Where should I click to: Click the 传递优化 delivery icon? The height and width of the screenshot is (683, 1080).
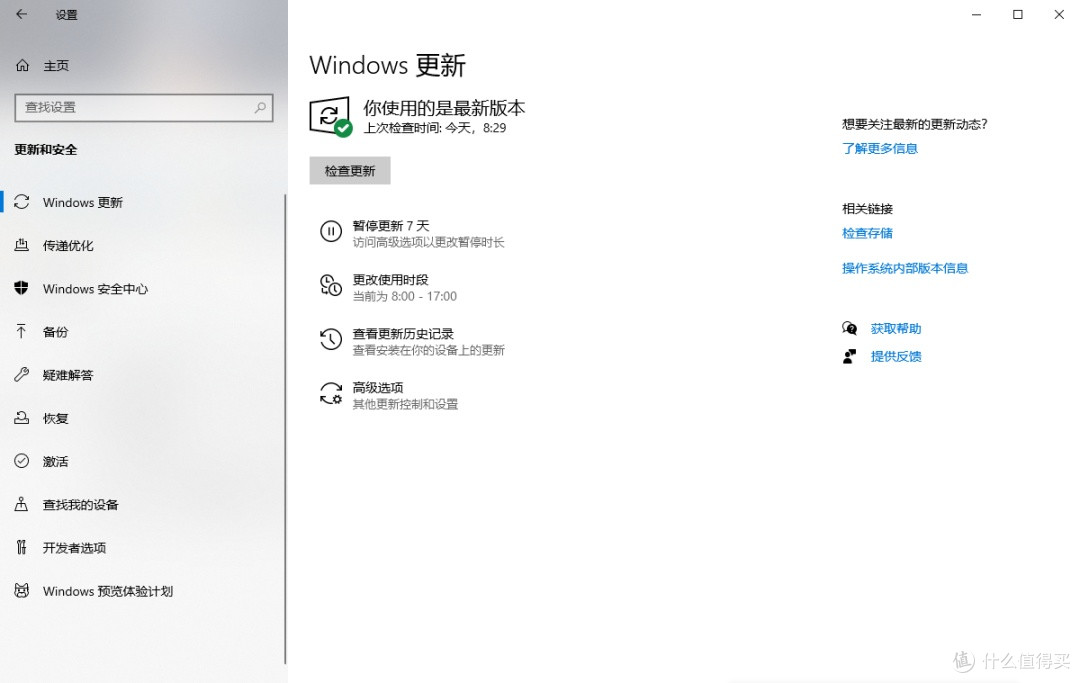click(22, 245)
